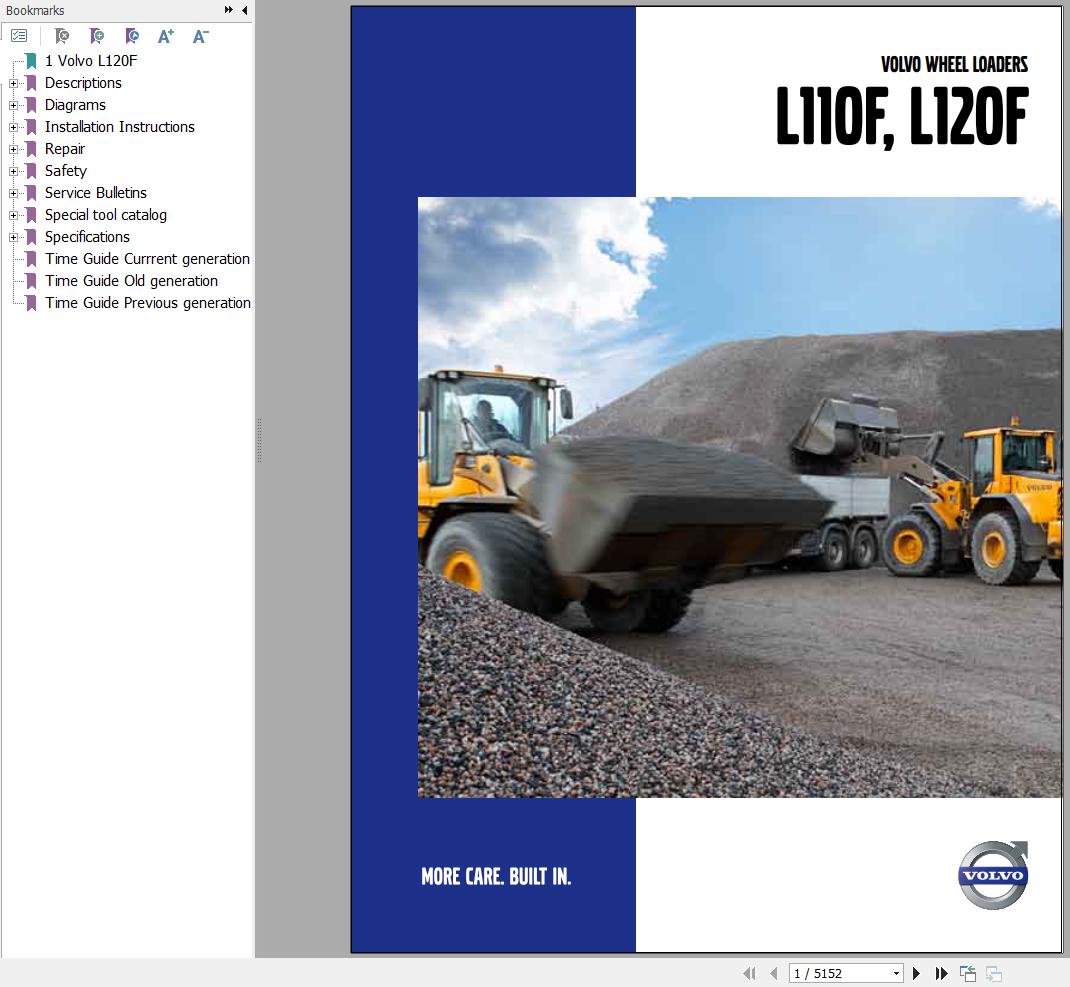Open the page number dropdown arrow
Image resolution: width=1070 pixels, height=987 pixels.
click(x=897, y=973)
